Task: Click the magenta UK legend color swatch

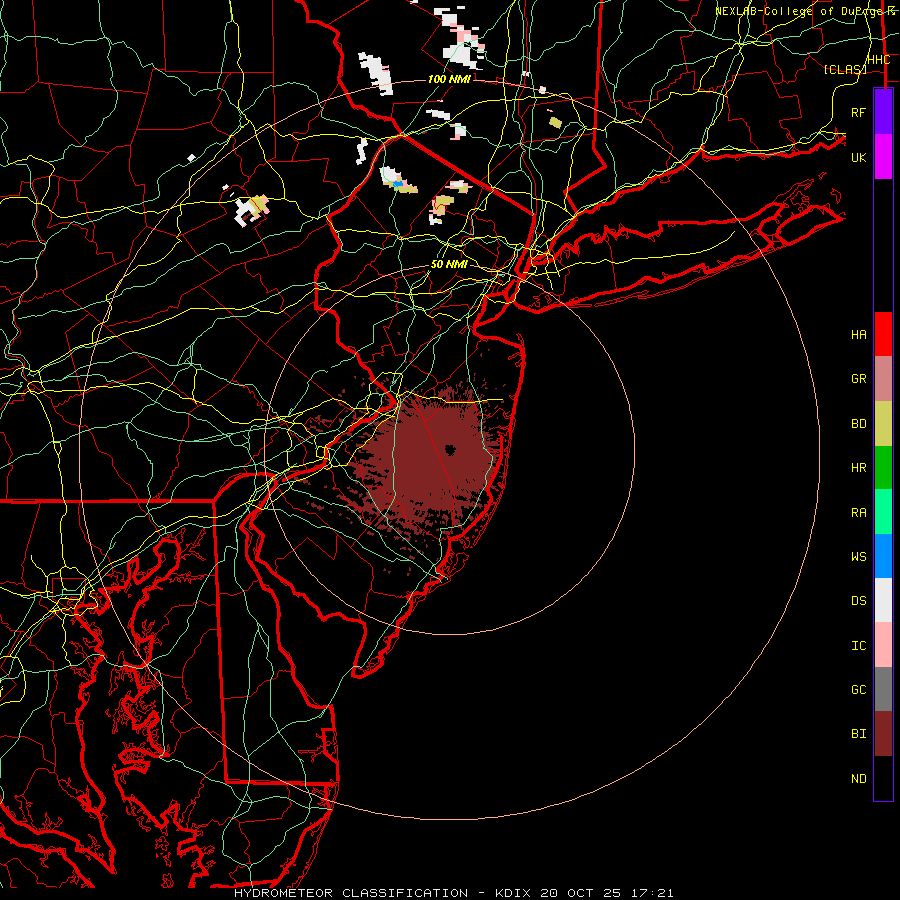Action: point(883,157)
